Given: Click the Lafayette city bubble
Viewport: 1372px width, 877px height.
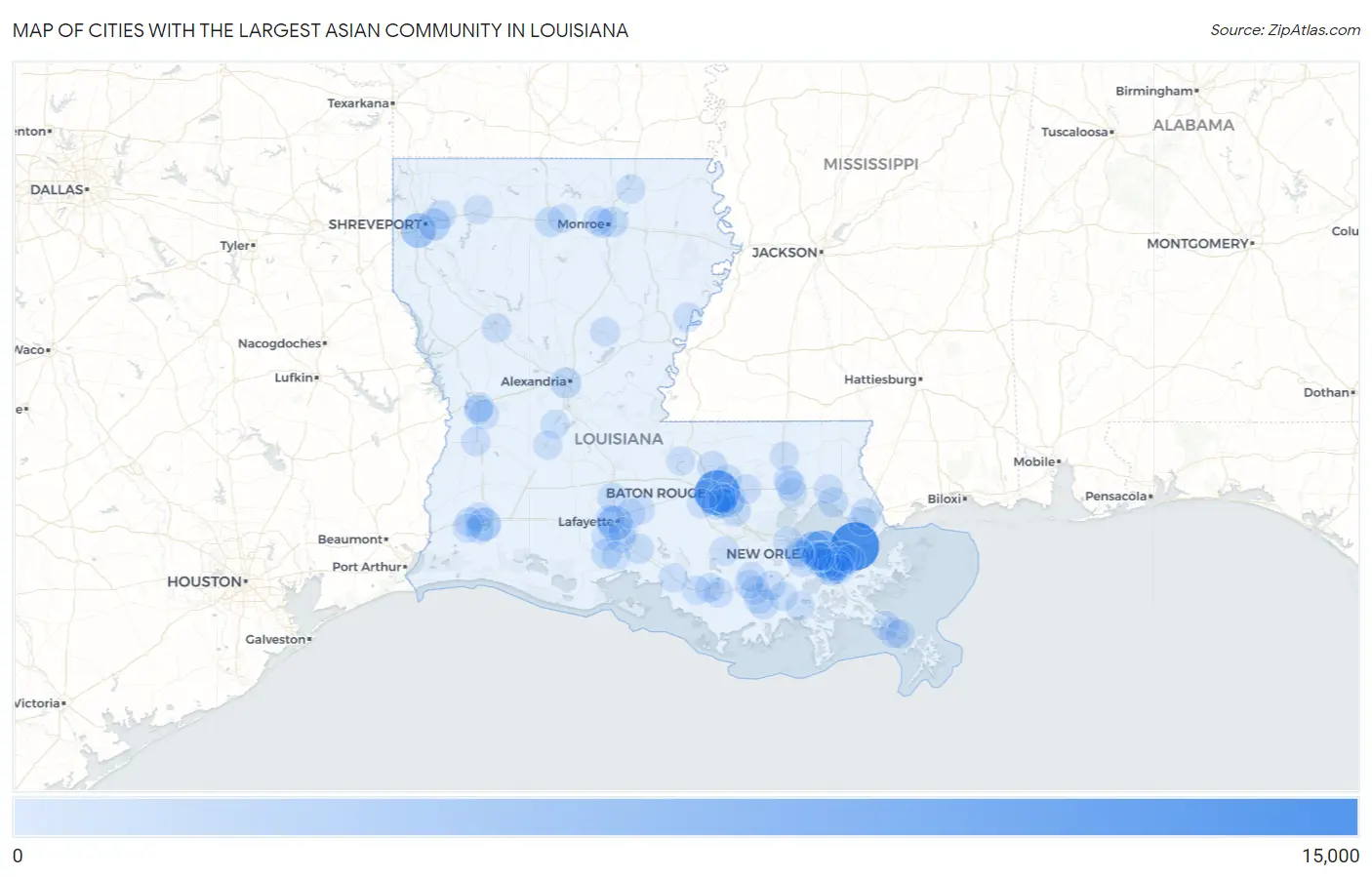Looking at the screenshot, I should pos(614,522).
